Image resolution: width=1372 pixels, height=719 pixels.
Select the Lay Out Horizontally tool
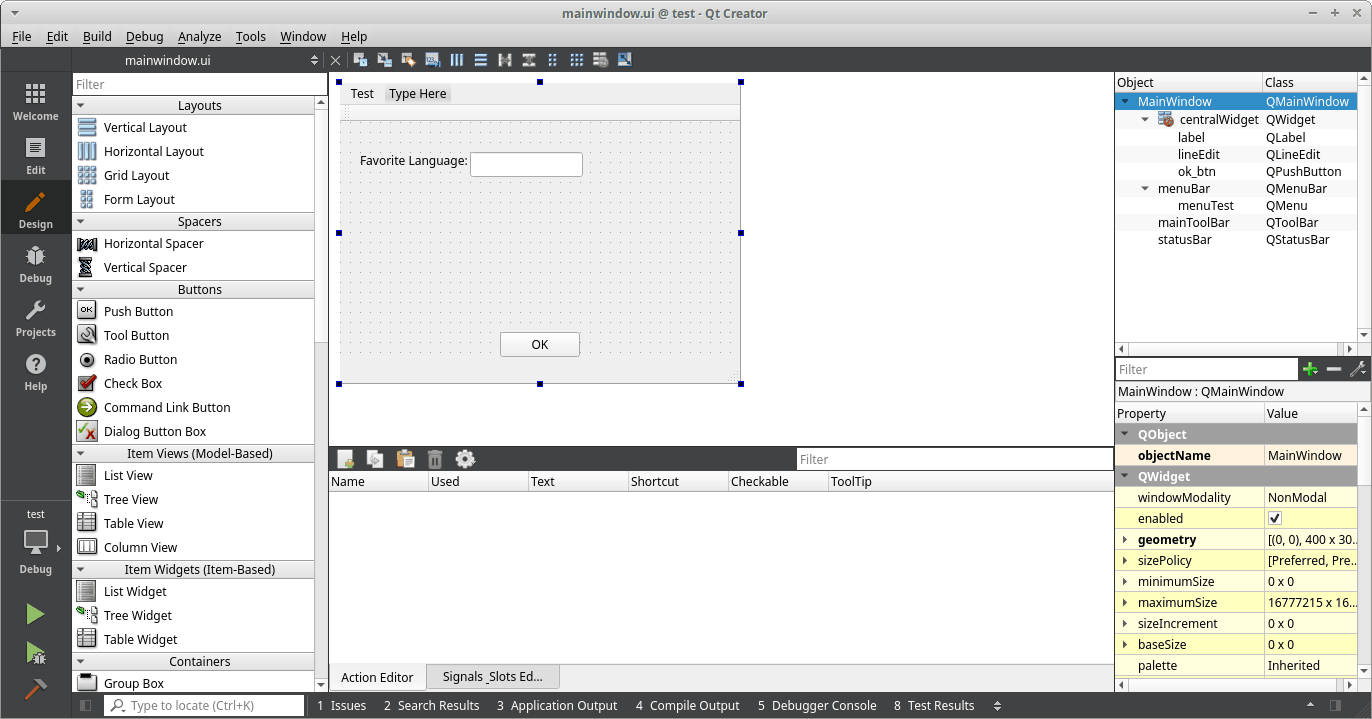457,59
